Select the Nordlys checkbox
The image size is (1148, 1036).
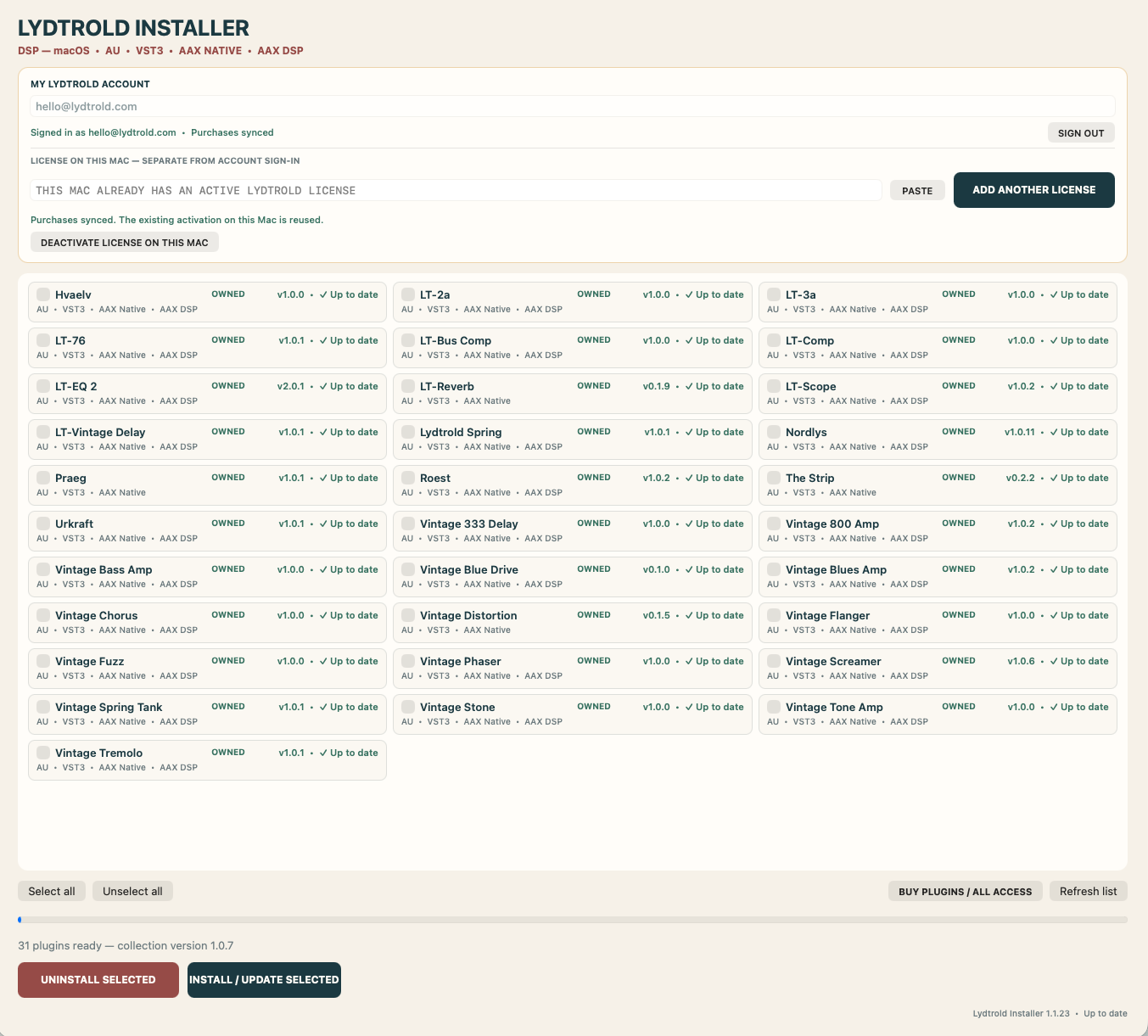(774, 432)
